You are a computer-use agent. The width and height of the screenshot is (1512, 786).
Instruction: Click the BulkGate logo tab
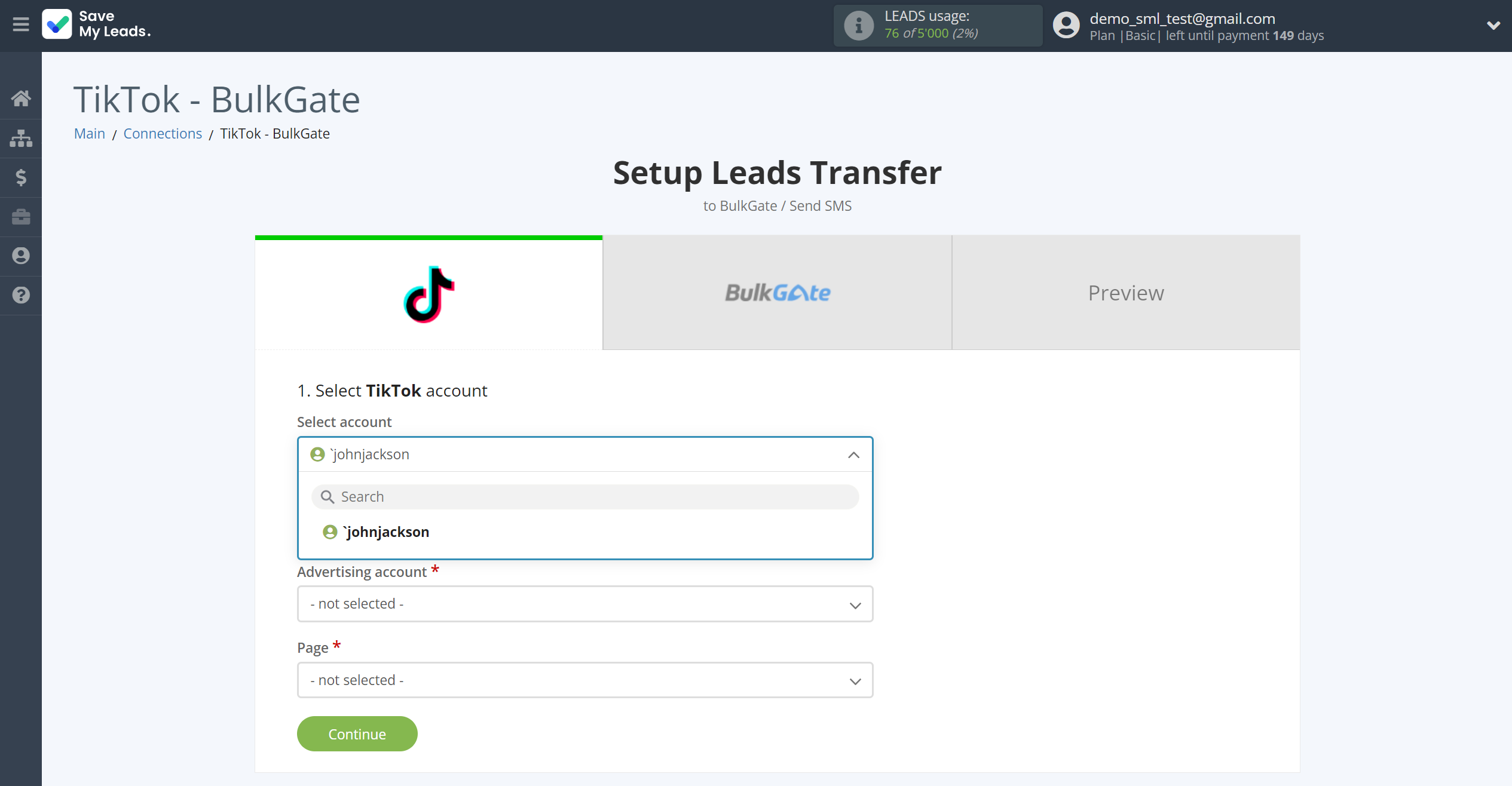pos(777,292)
